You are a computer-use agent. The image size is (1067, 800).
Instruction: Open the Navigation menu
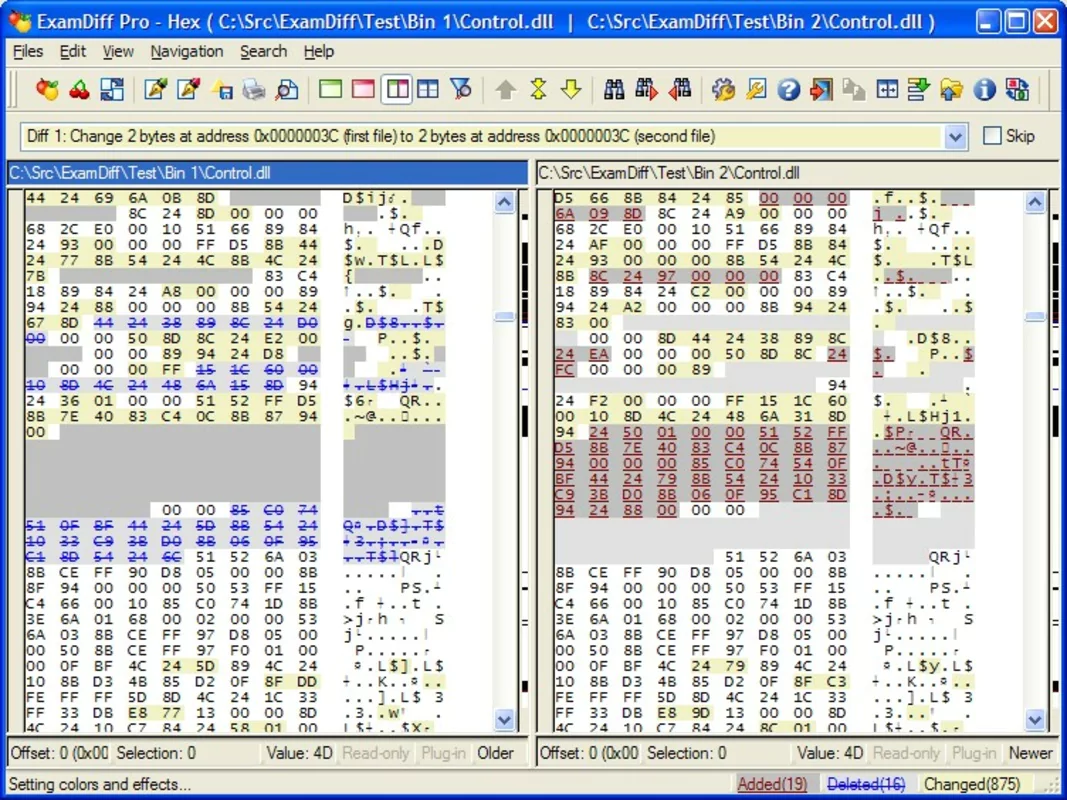(186, 51)
